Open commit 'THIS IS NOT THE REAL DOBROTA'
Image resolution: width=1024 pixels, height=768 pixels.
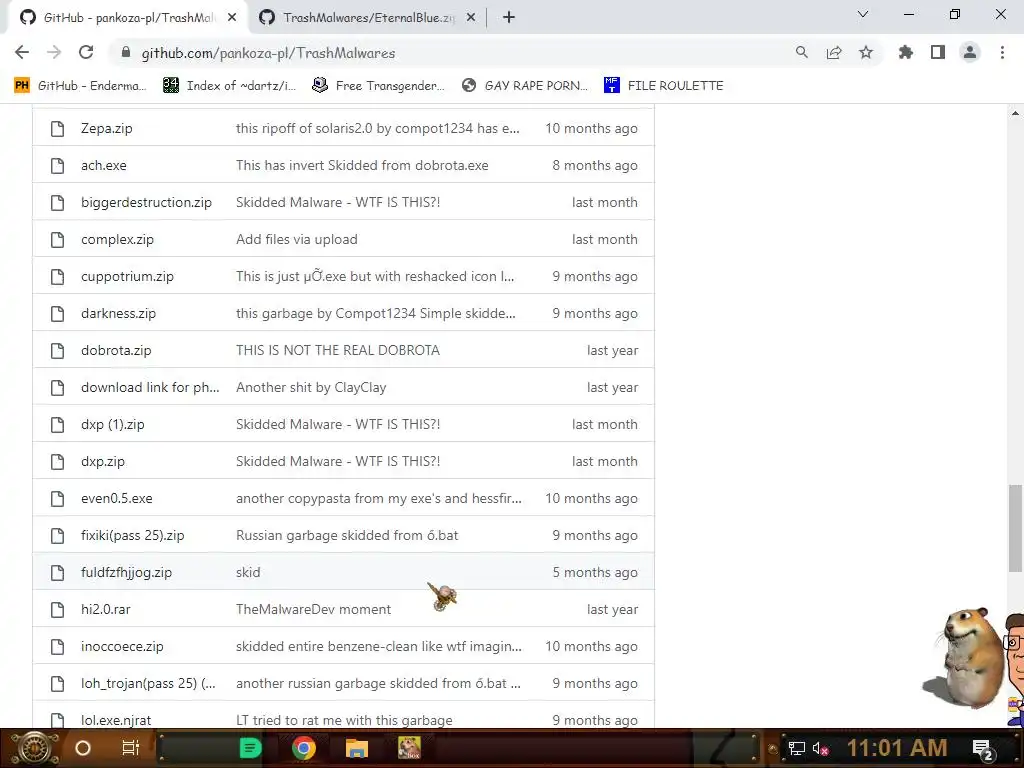[x=338, y=350]
